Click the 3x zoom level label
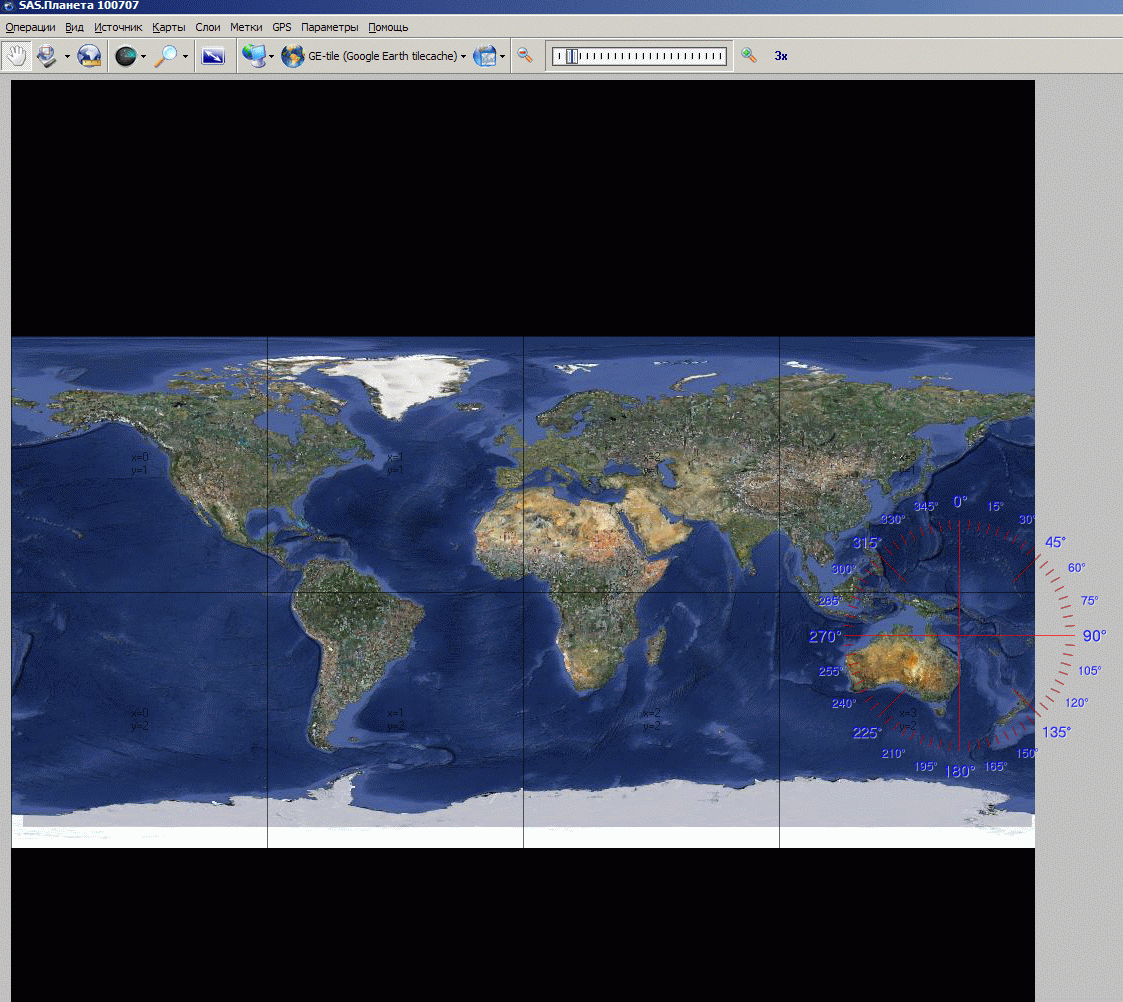 coord(781,57)
